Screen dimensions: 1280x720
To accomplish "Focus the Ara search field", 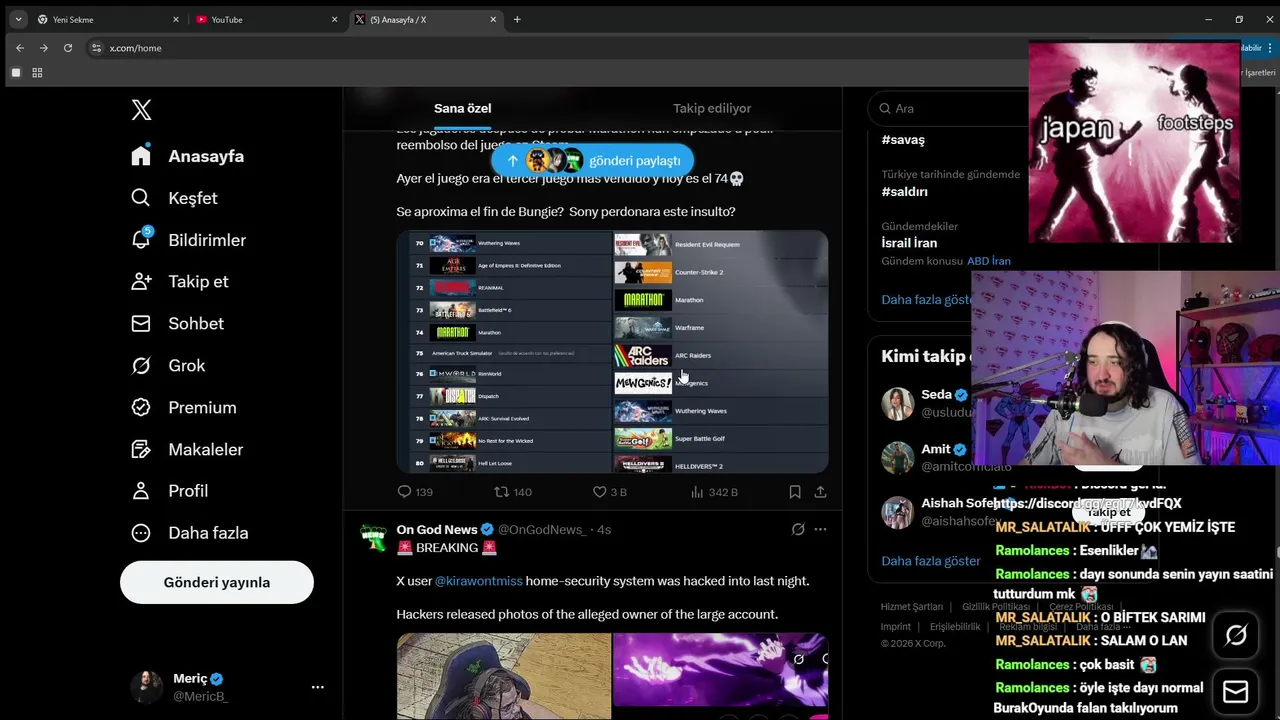I will [x=948, y=108].
